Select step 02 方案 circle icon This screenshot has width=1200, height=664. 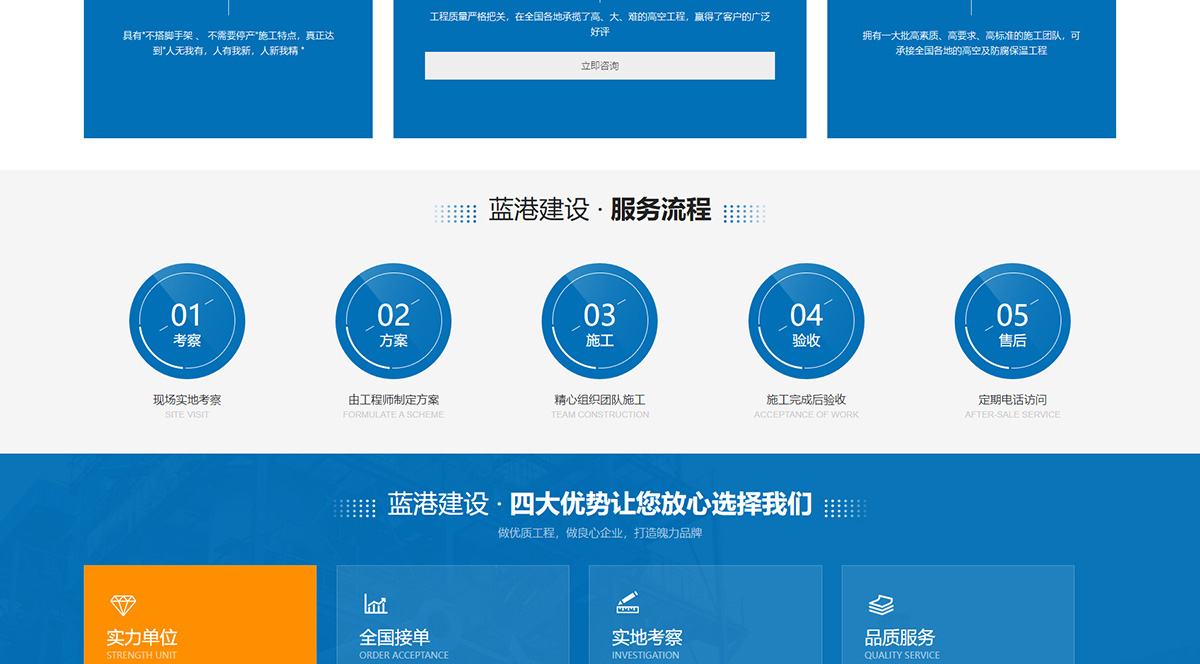pos(393,321)
